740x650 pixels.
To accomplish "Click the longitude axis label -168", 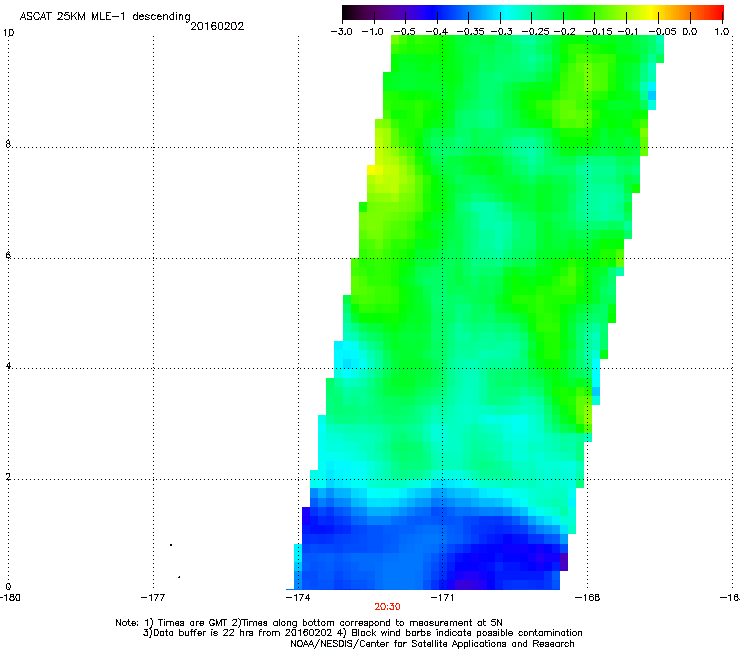I will coord(588,598).
